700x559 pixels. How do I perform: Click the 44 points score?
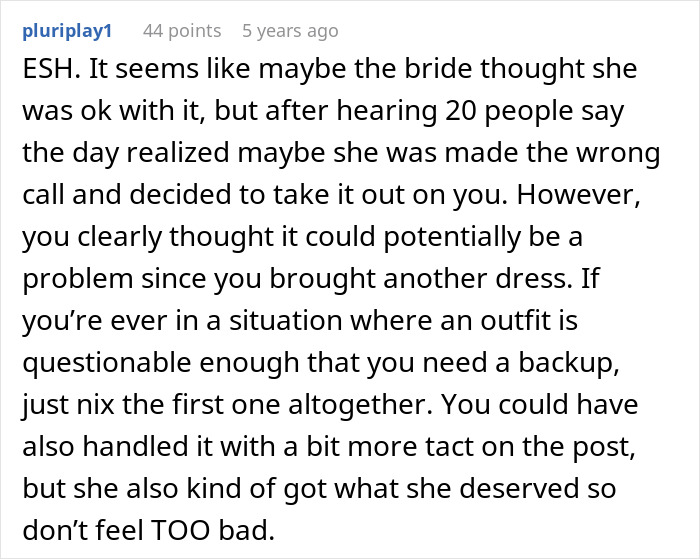(x=181, y=31)
